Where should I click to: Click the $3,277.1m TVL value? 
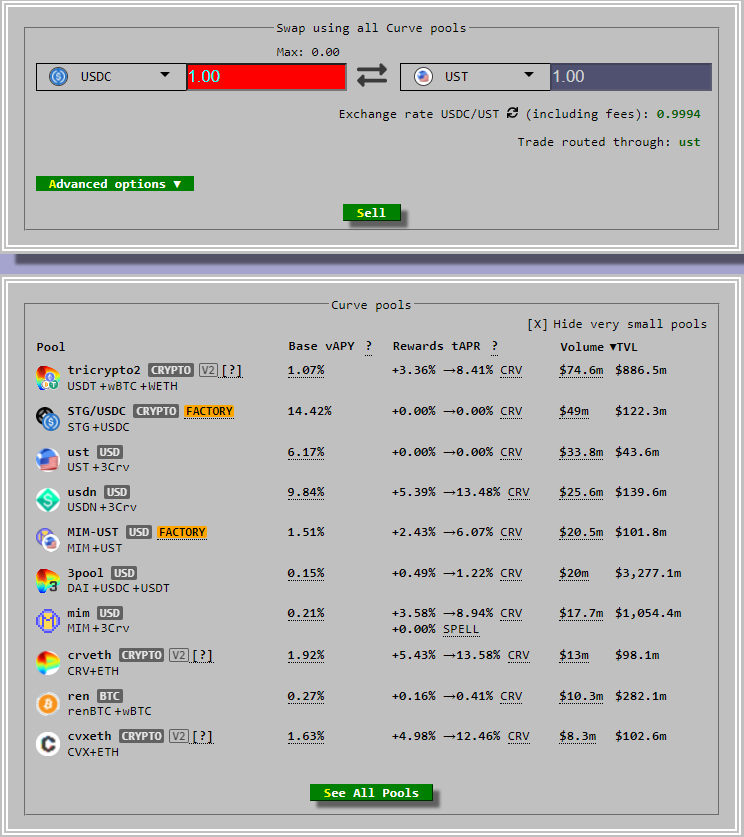coord(648,573)
